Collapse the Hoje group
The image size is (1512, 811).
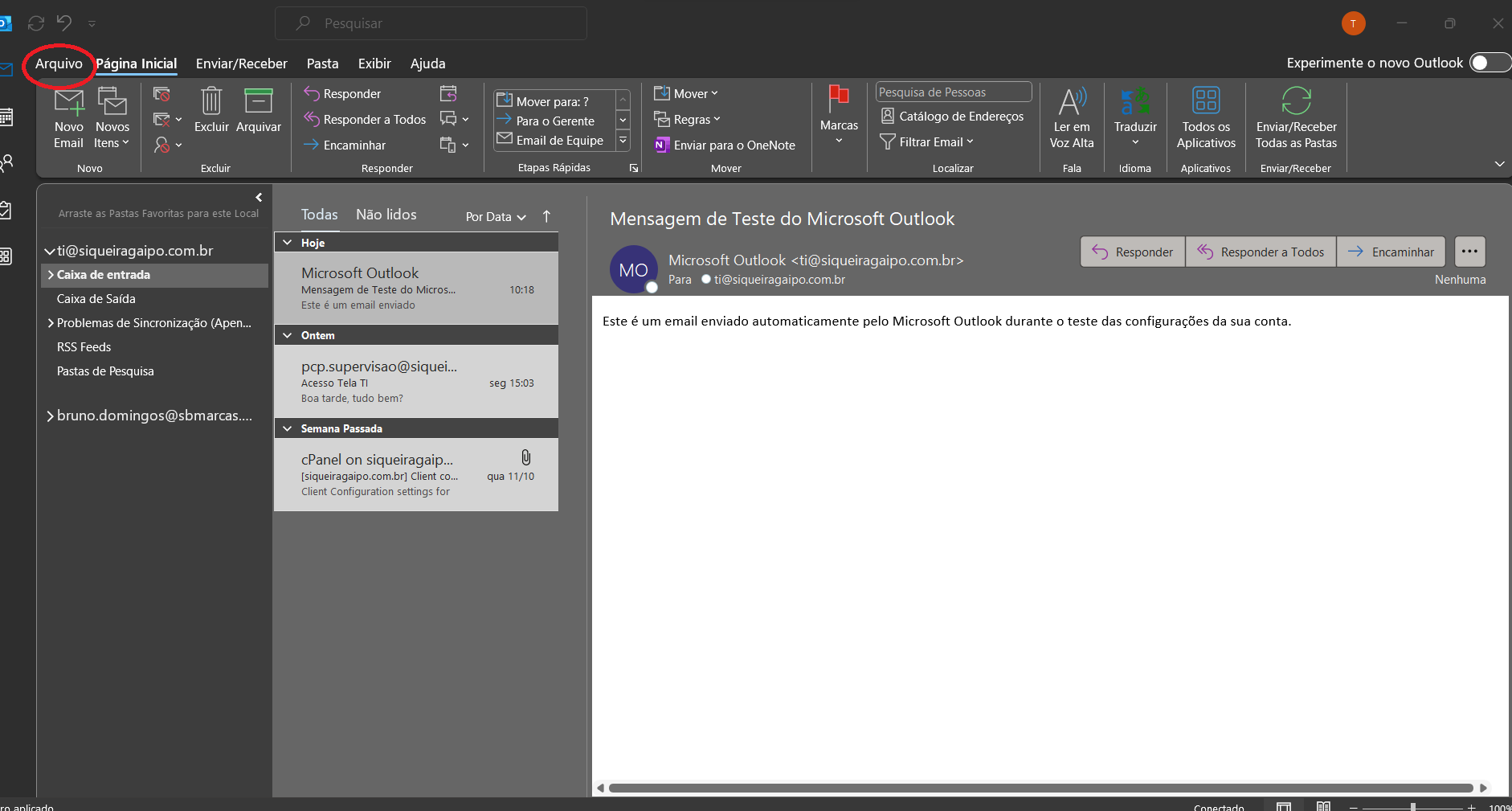pyautogui.click(x=288, y=243)
